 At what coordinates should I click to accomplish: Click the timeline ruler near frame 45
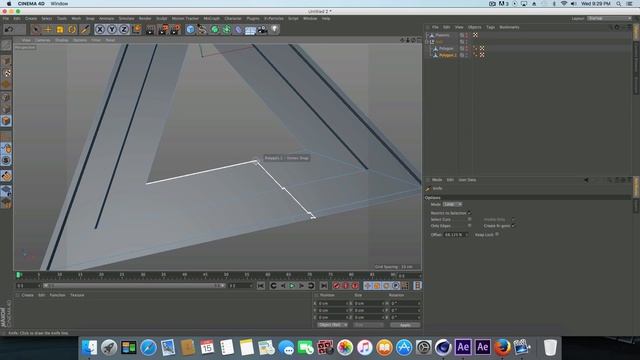(x=205, y=276)
